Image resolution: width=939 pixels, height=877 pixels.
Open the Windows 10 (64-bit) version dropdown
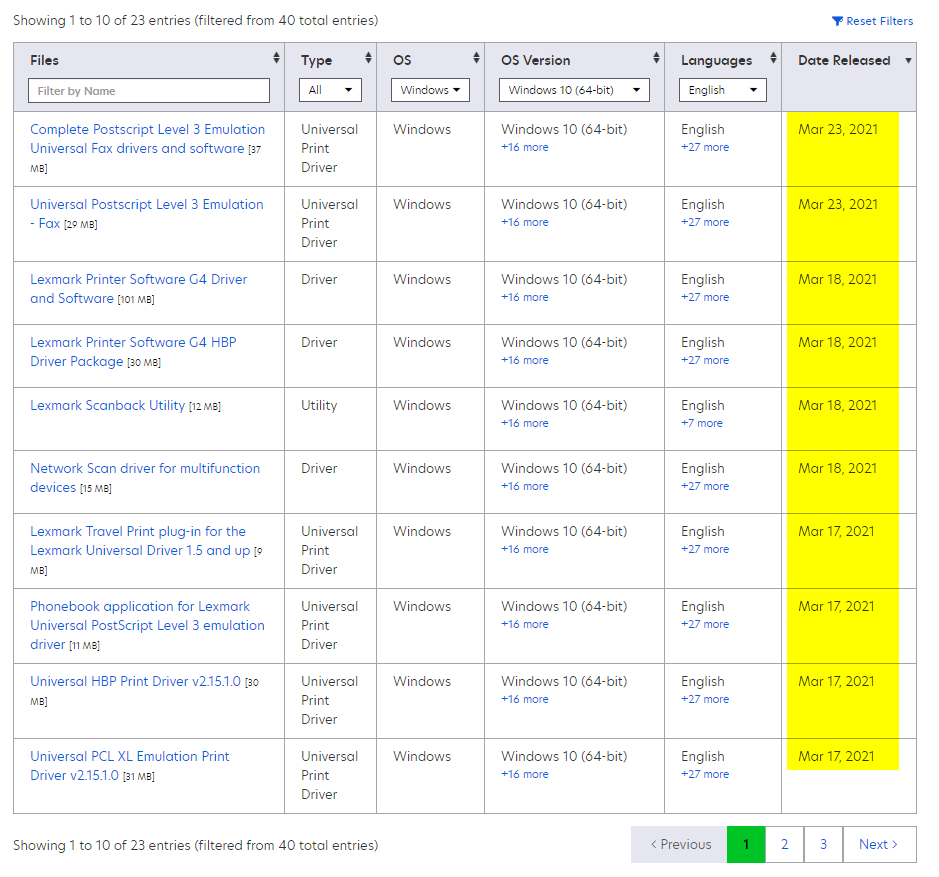[x=574, y=90]
